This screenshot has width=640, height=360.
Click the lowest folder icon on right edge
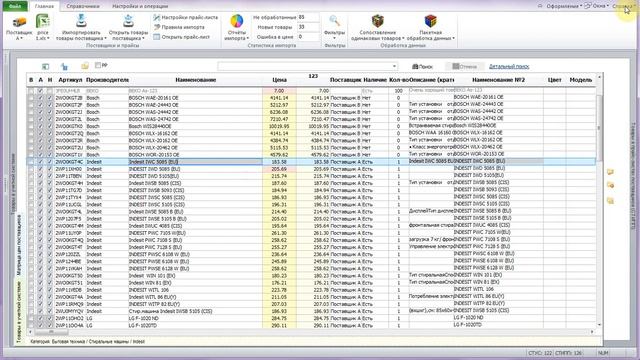coord(610,200)
